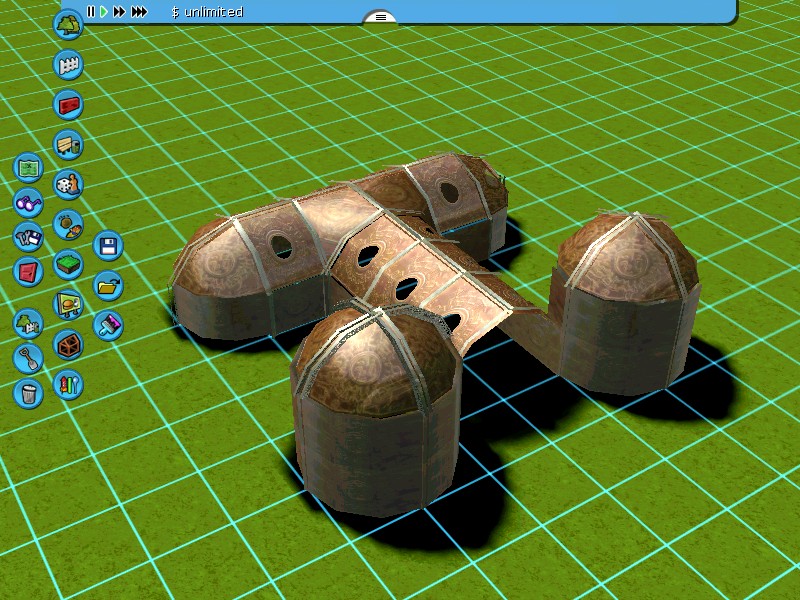Set game speed to fastest triple arrow
Screen dimensions: 800x600
139,12
